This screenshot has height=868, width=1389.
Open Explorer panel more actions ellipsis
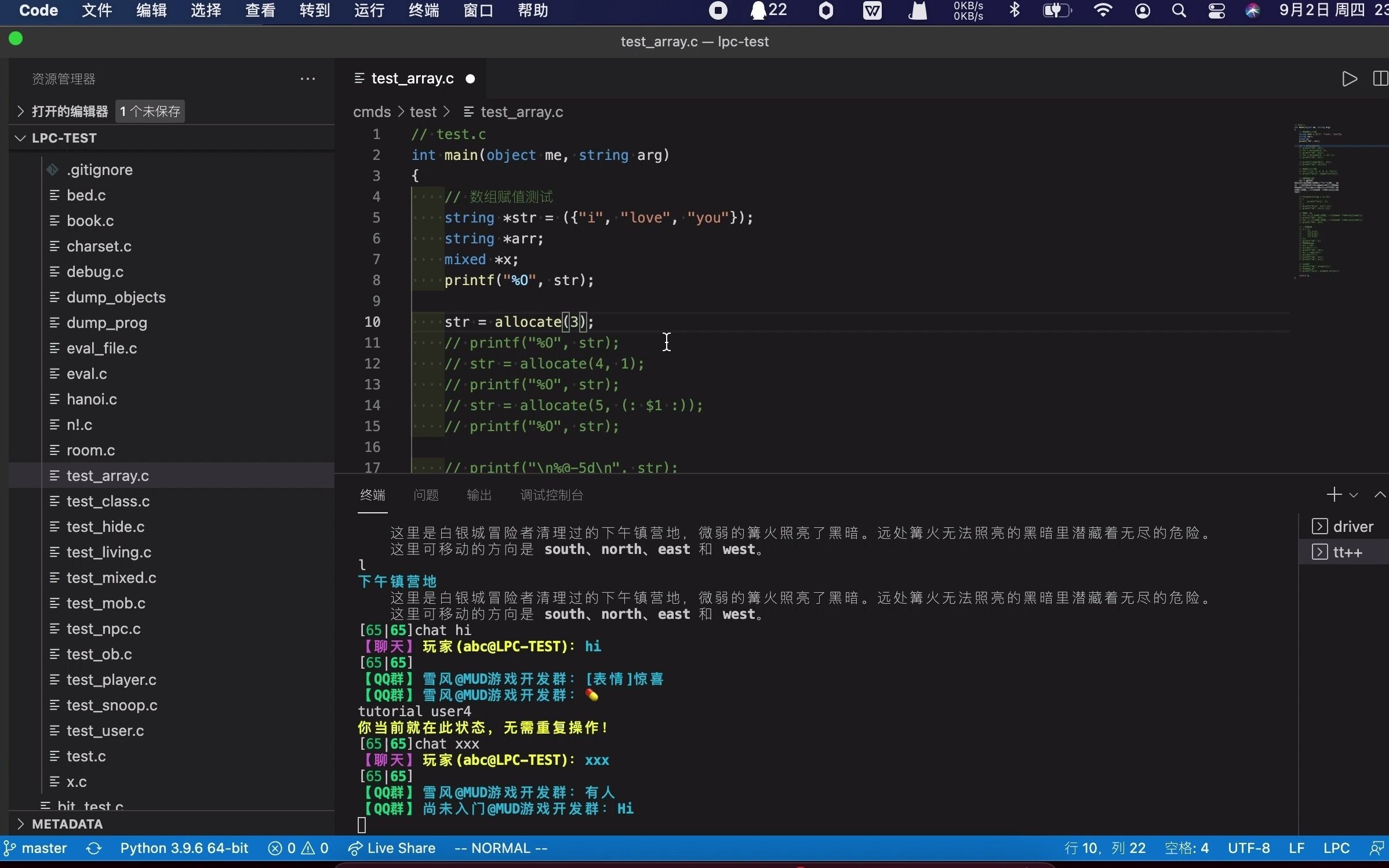[x=308, y=79]
